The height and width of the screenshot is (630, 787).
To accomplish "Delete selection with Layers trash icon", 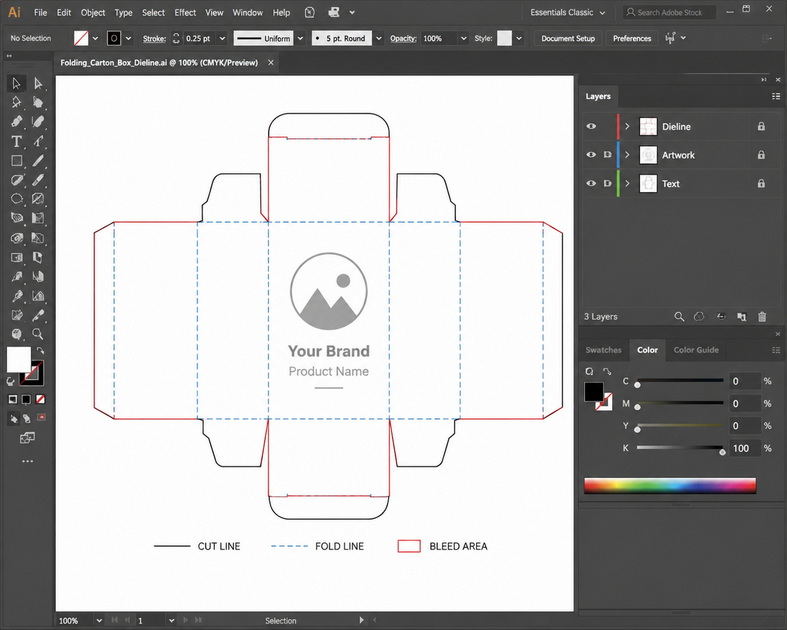I will tap(762, 317).
